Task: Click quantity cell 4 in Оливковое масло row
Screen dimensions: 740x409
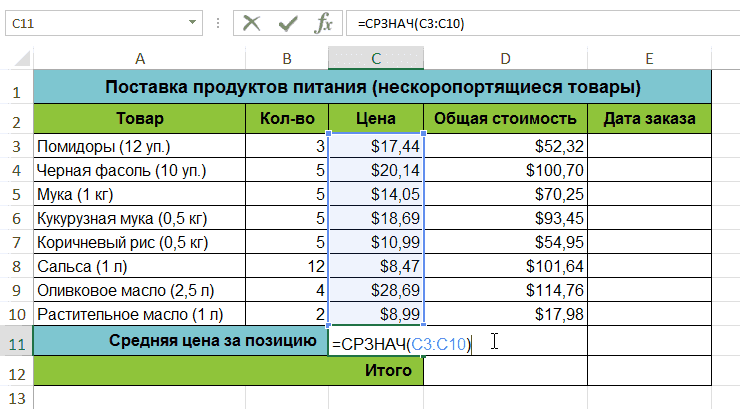Action: pos(287,291)
